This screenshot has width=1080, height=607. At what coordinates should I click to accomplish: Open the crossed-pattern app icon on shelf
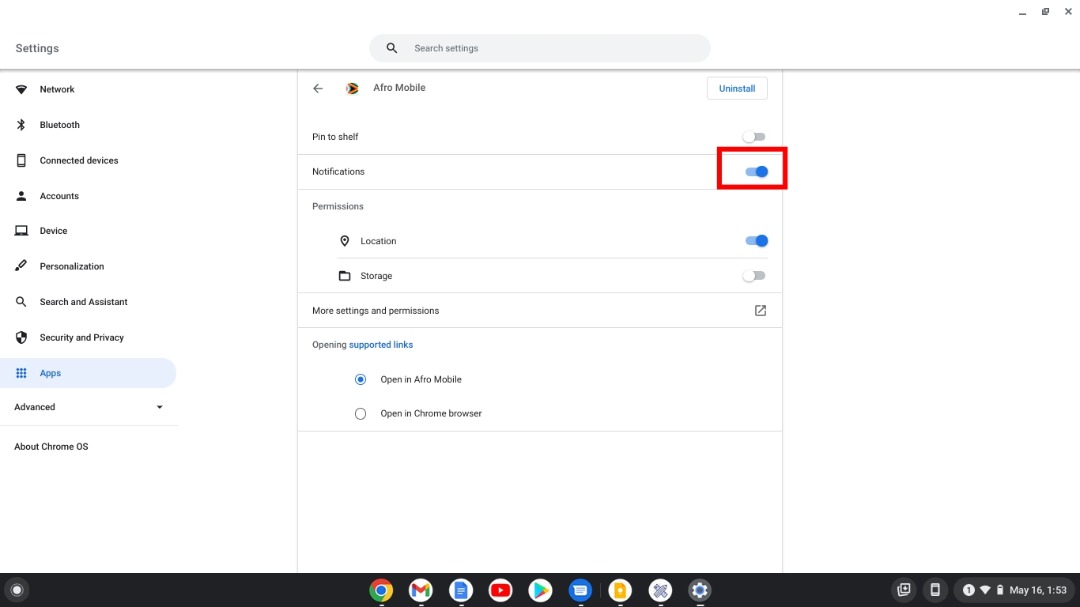[660, 590]
